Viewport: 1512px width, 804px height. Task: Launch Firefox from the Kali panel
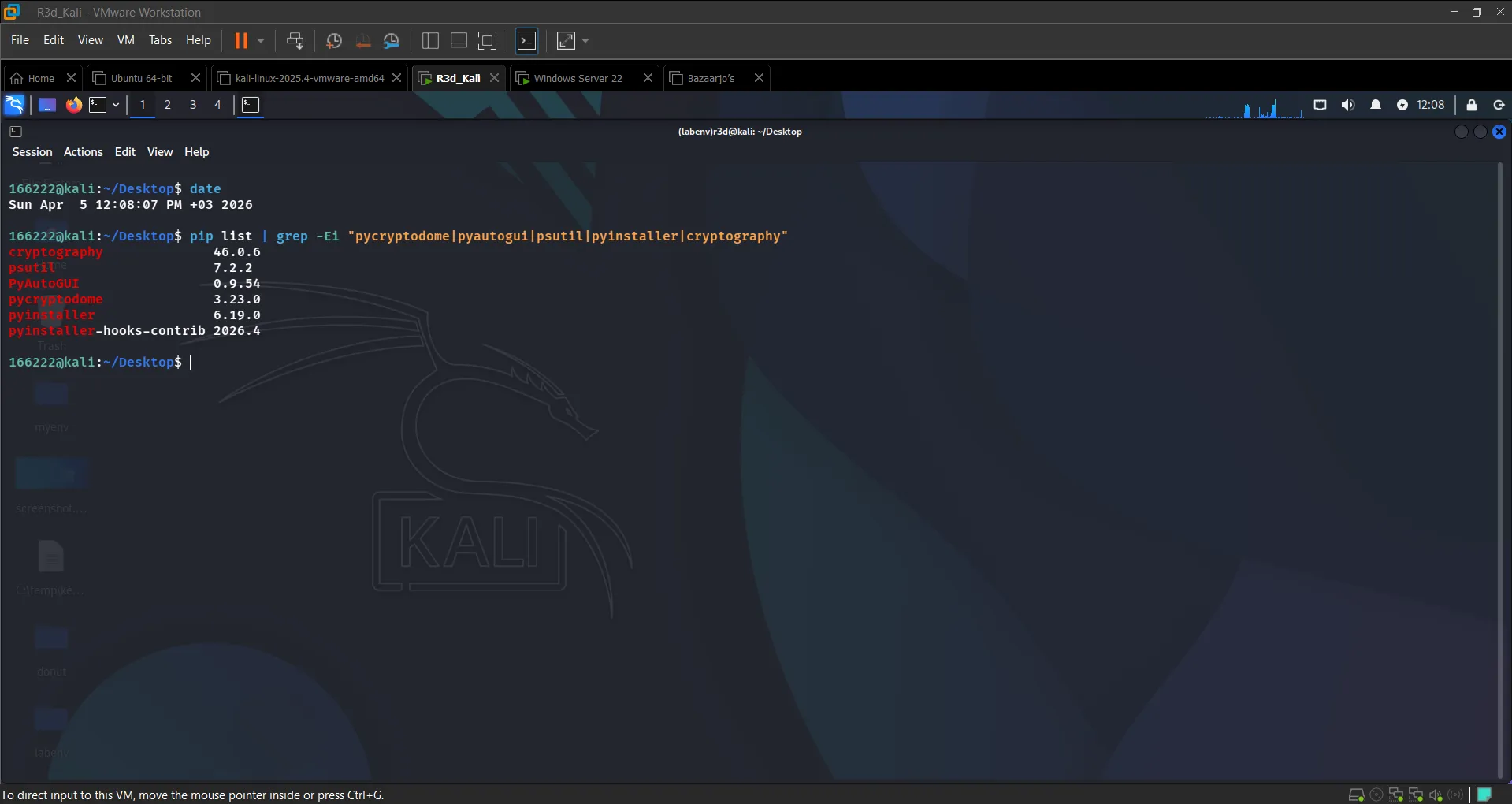(x=73, y=105)
